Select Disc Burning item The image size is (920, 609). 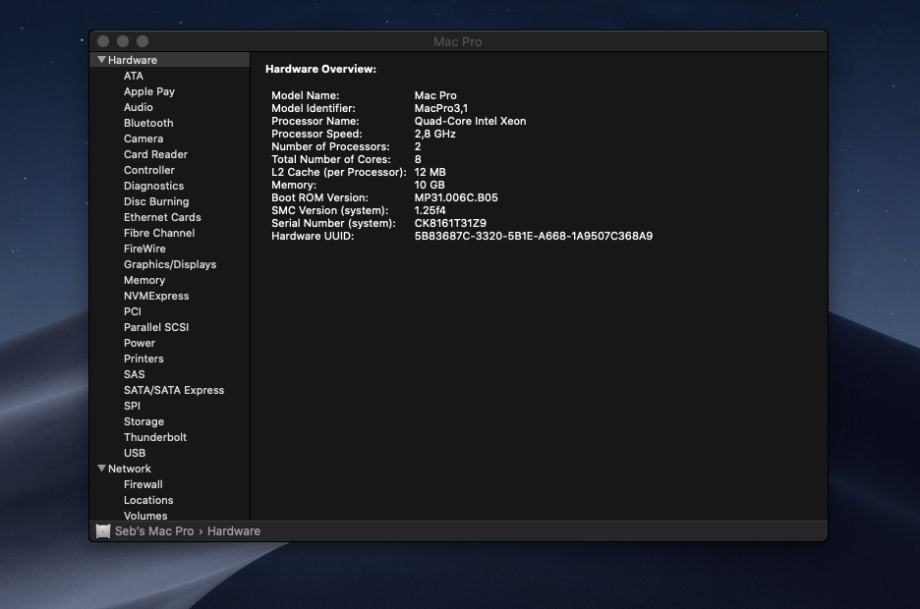(x=156, y=202)
